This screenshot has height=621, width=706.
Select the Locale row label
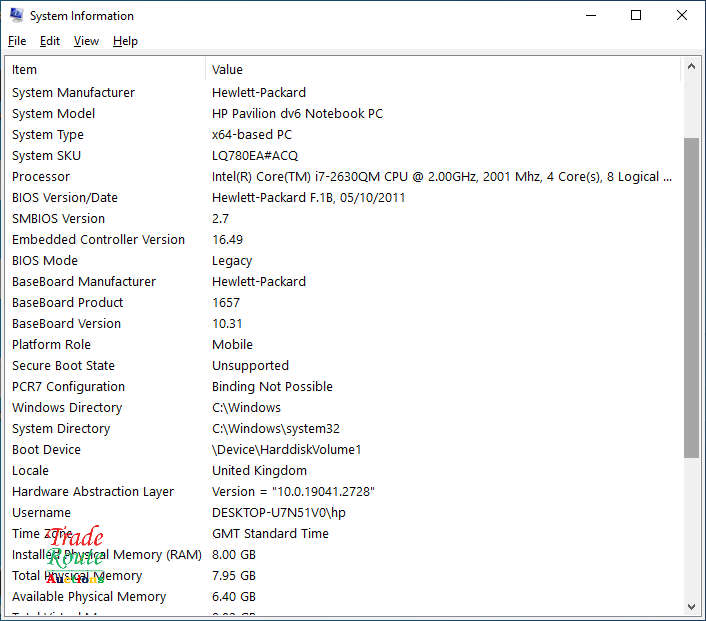tap(30, 471)
